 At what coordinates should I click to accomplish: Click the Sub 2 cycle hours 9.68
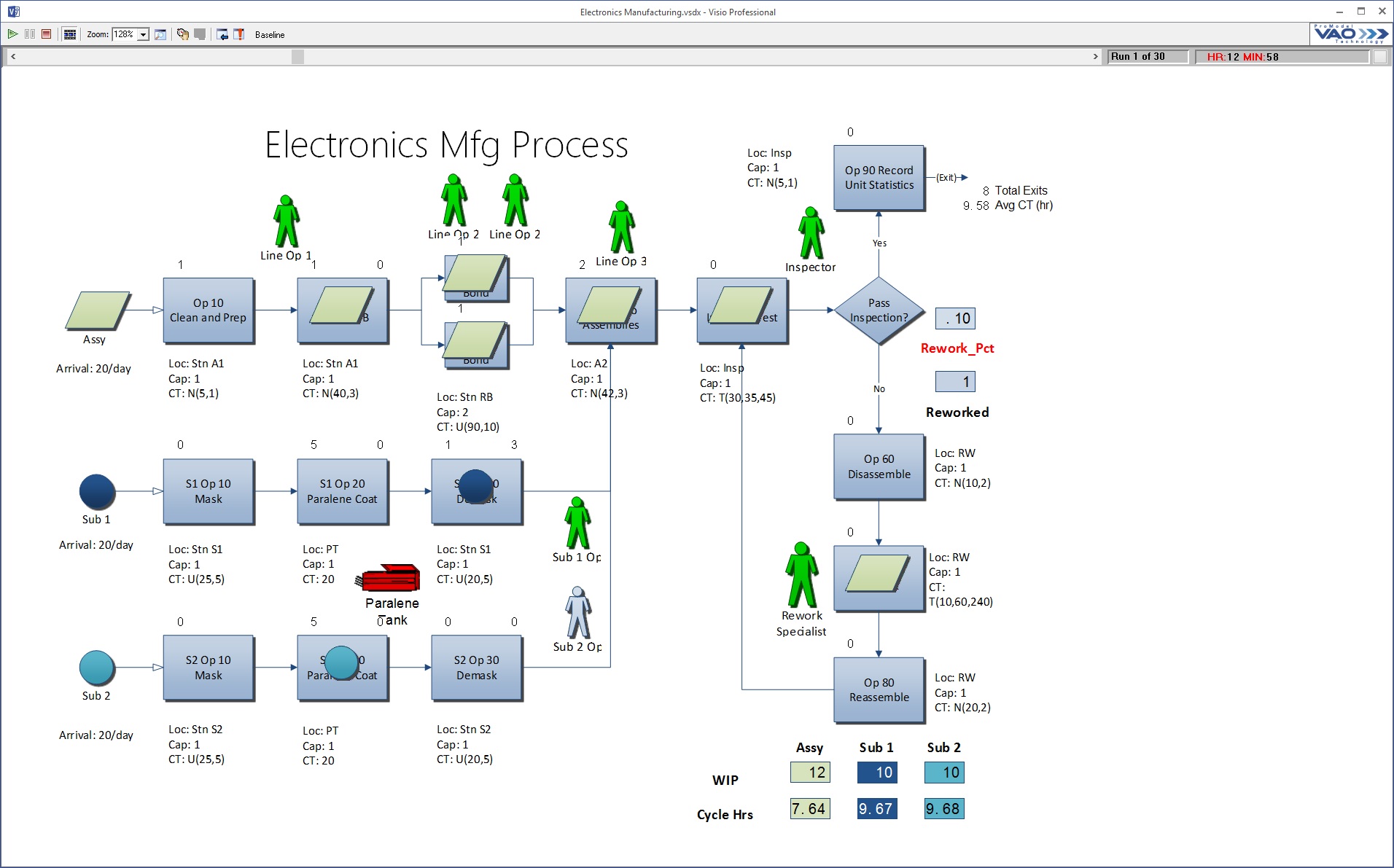(944, 809)
